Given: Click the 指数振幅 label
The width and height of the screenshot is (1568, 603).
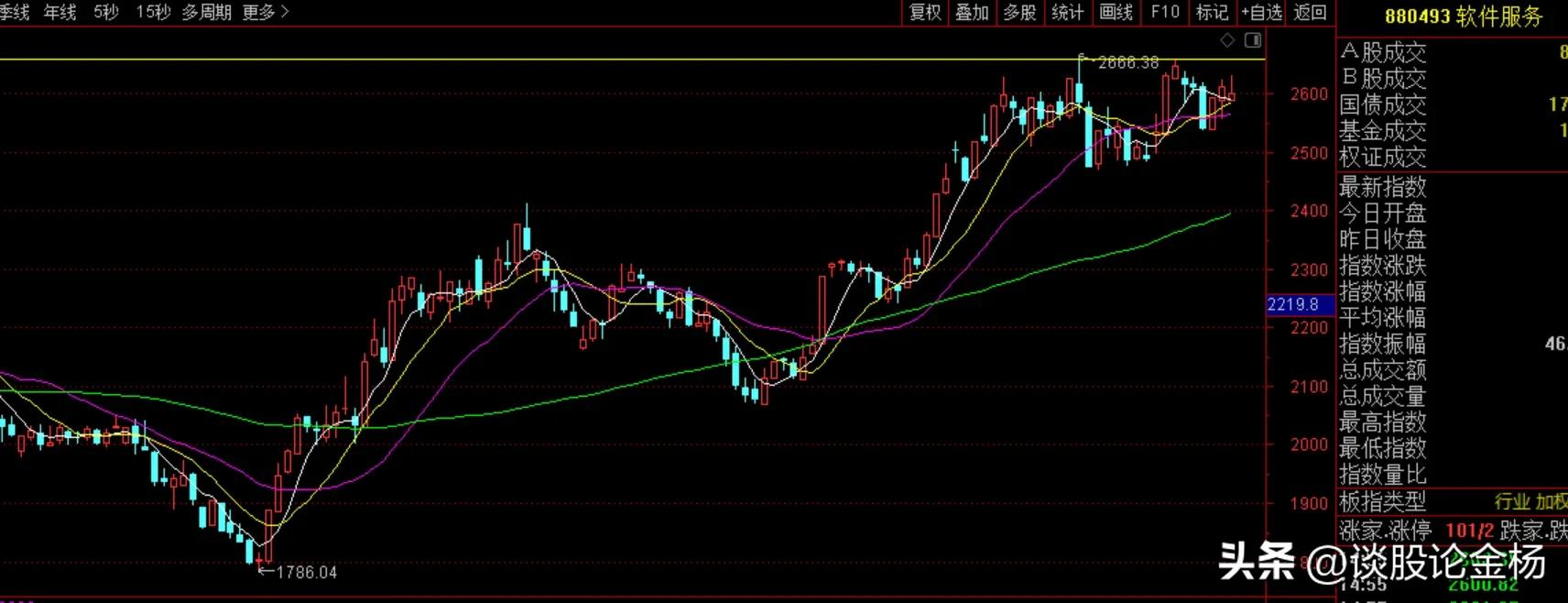Looking at the screenshot, I should [x=1383, y=344].
